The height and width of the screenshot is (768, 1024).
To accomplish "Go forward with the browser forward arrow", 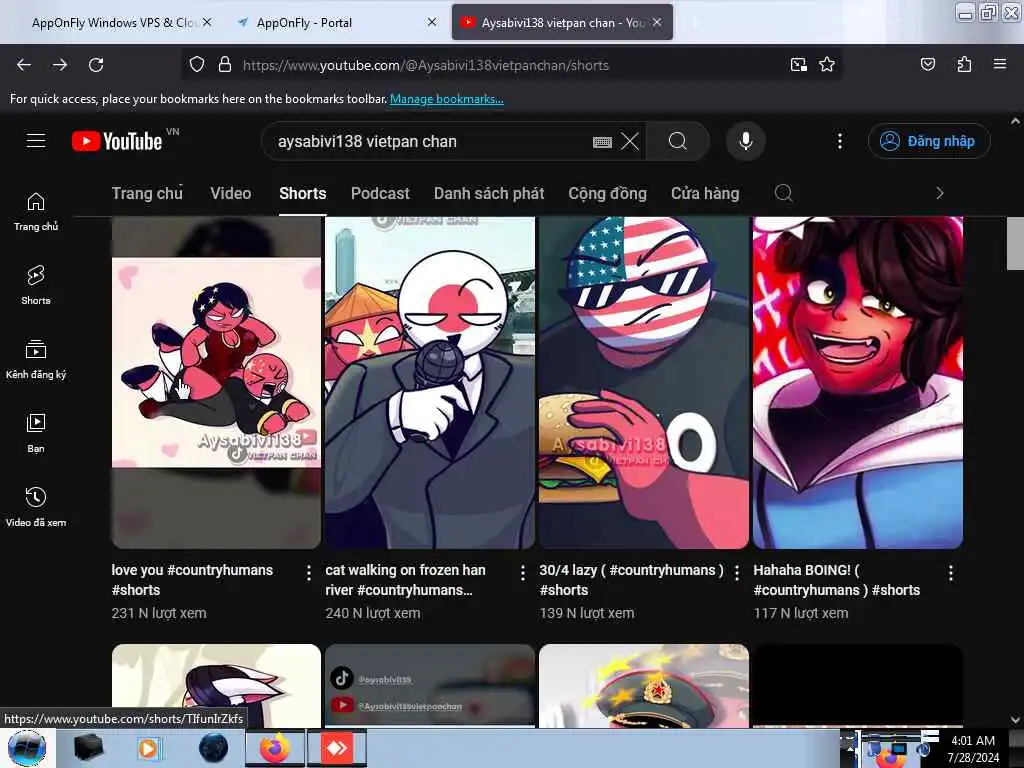I will (x=60, y=65).
